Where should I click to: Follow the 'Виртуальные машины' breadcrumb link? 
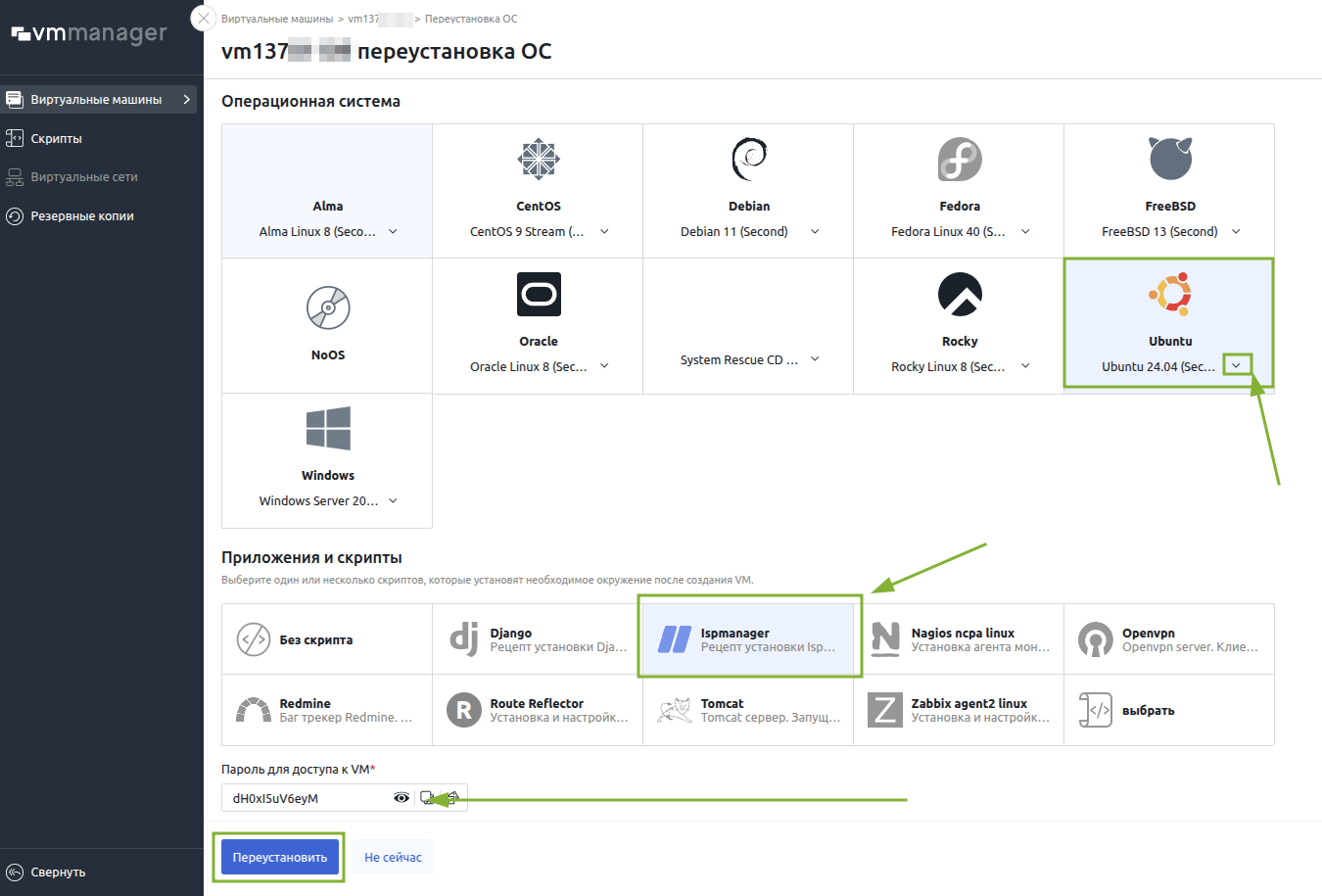(277, 19)
